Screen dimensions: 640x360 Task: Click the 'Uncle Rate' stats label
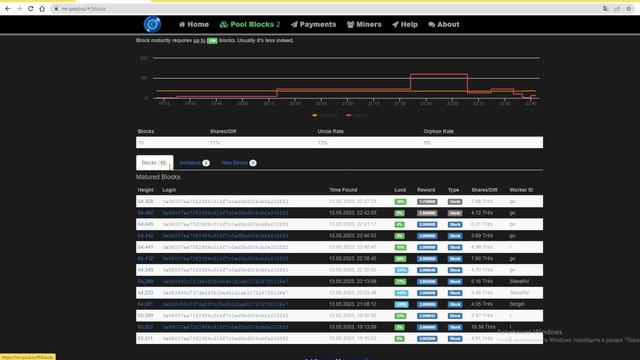pyautogui.click(x=331, y=131)
